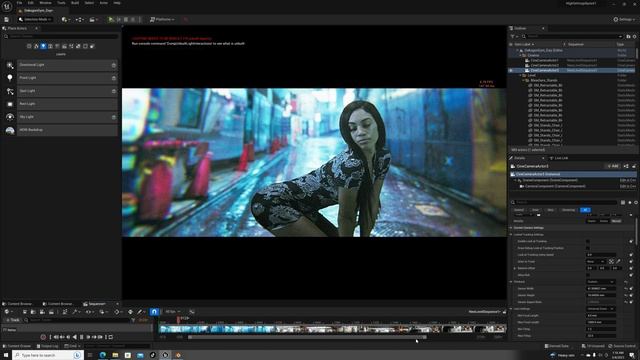This screenshot has width=640, height=360.
Task: Click Source Control in the status bar
Action: [622, 346]
